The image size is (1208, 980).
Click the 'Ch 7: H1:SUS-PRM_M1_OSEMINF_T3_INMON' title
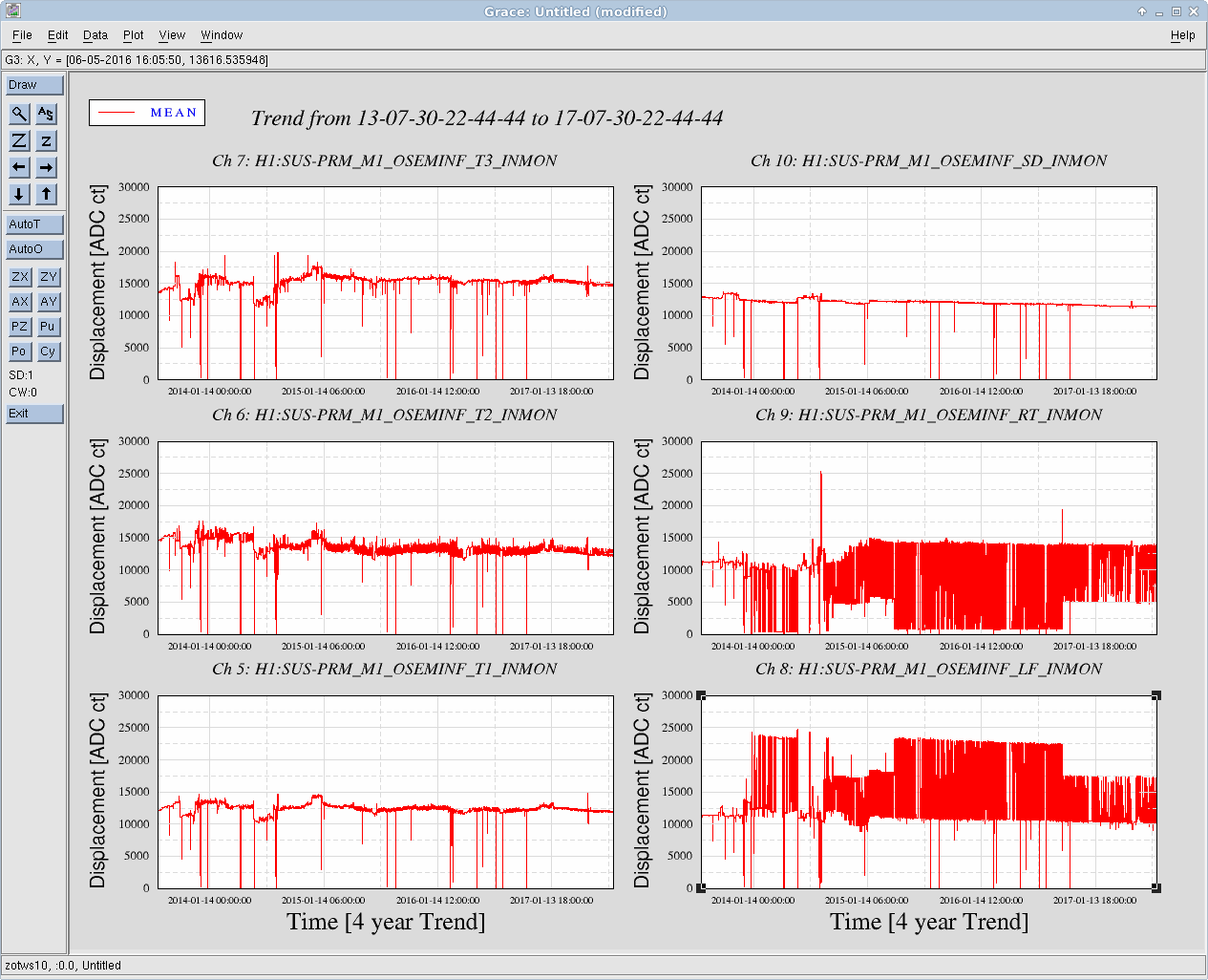click(x=385, y=160)
